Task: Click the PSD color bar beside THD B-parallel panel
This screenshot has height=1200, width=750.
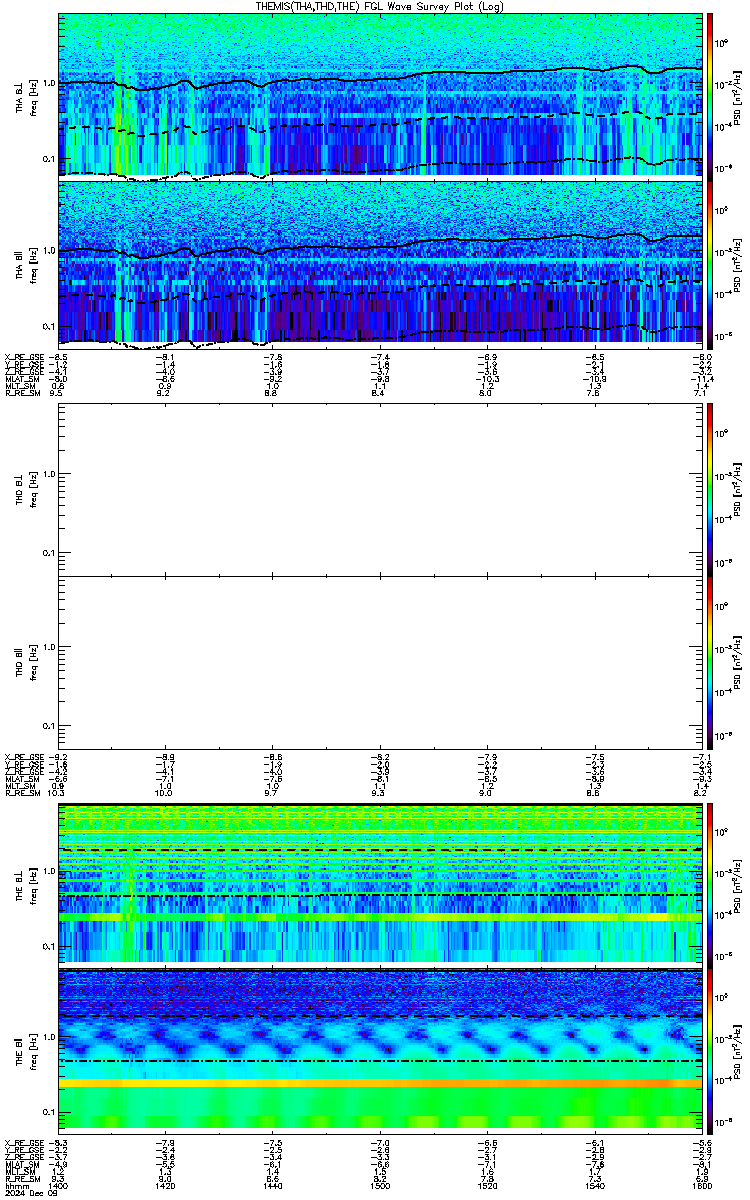Action: [x=710, y=662]
